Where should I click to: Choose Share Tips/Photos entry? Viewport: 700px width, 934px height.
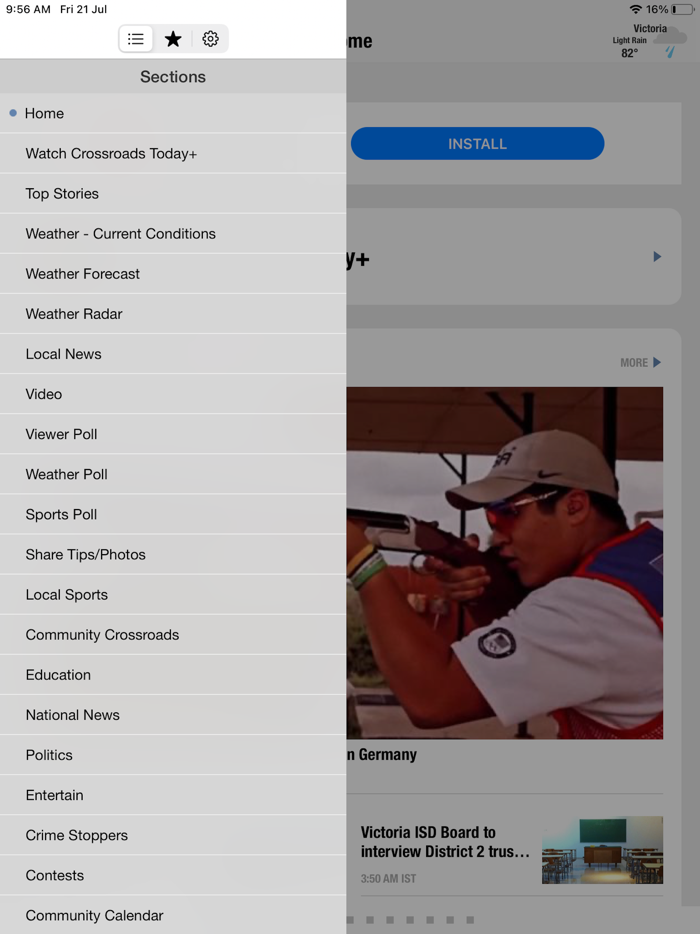(173, 555)
